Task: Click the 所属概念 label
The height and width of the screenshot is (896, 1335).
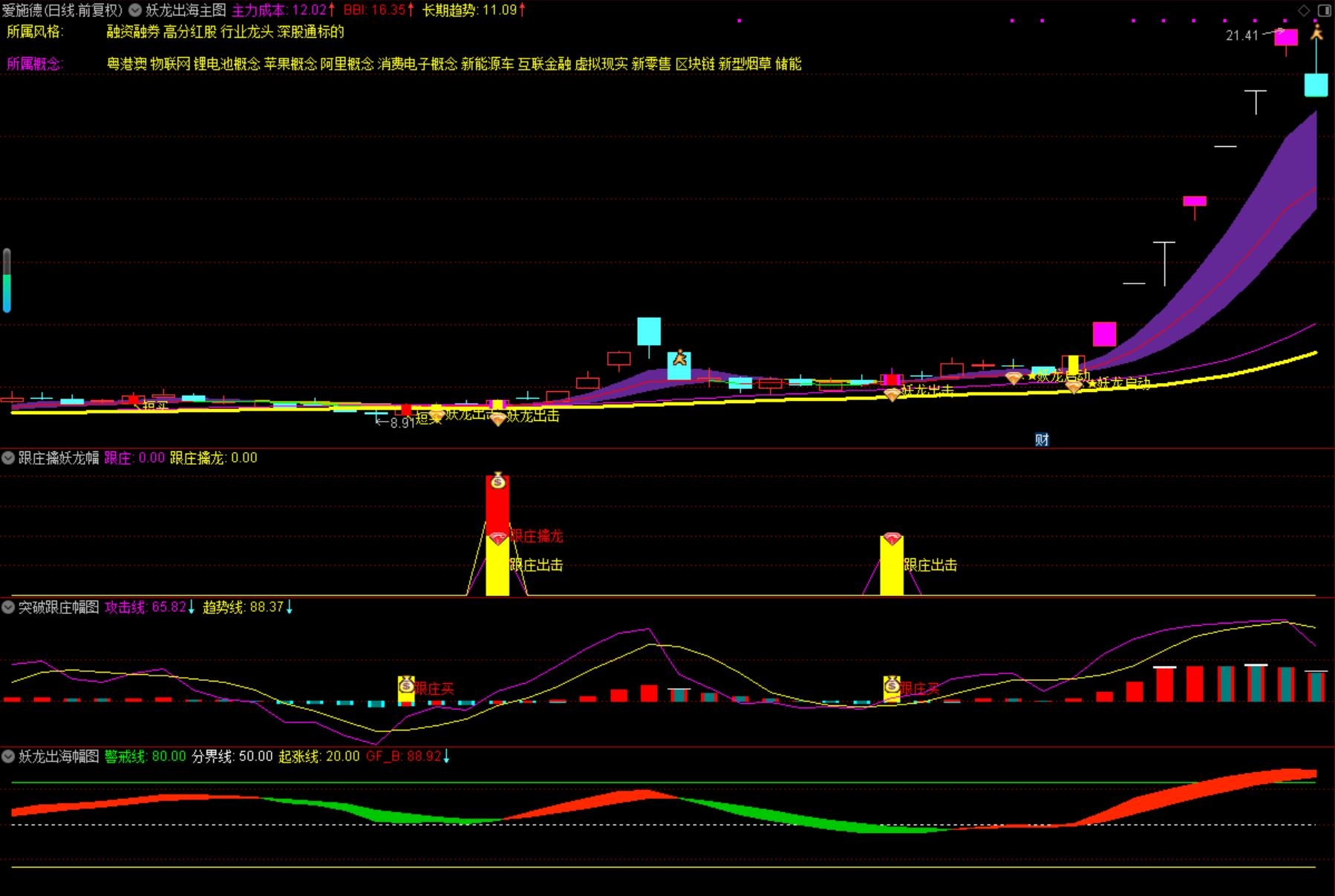Action: 35,64
